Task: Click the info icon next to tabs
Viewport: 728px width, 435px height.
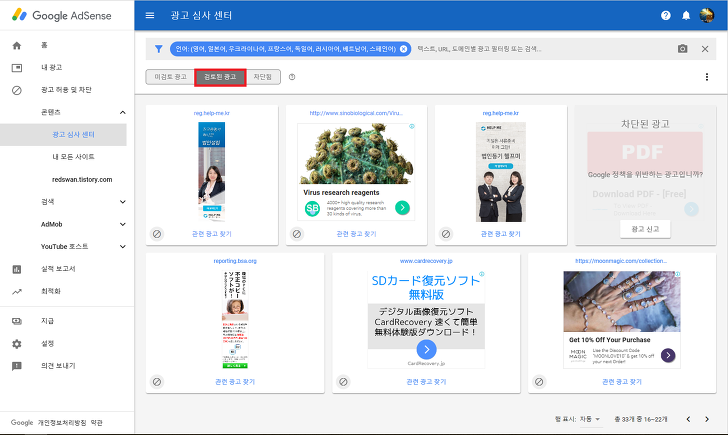Action: pos(292,77)
